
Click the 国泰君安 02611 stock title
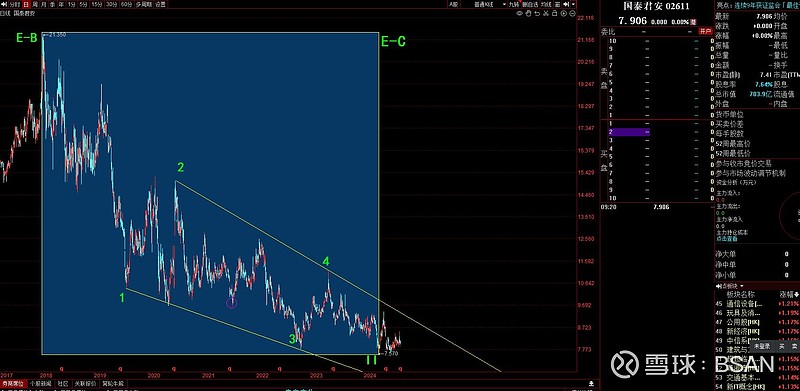[x=656, y=6]
